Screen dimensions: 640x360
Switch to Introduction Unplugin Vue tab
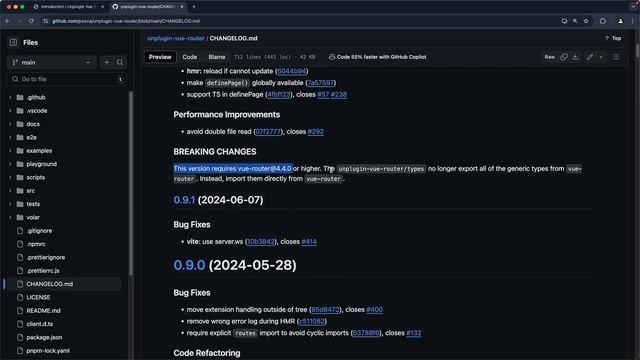[x=68, y=7]
